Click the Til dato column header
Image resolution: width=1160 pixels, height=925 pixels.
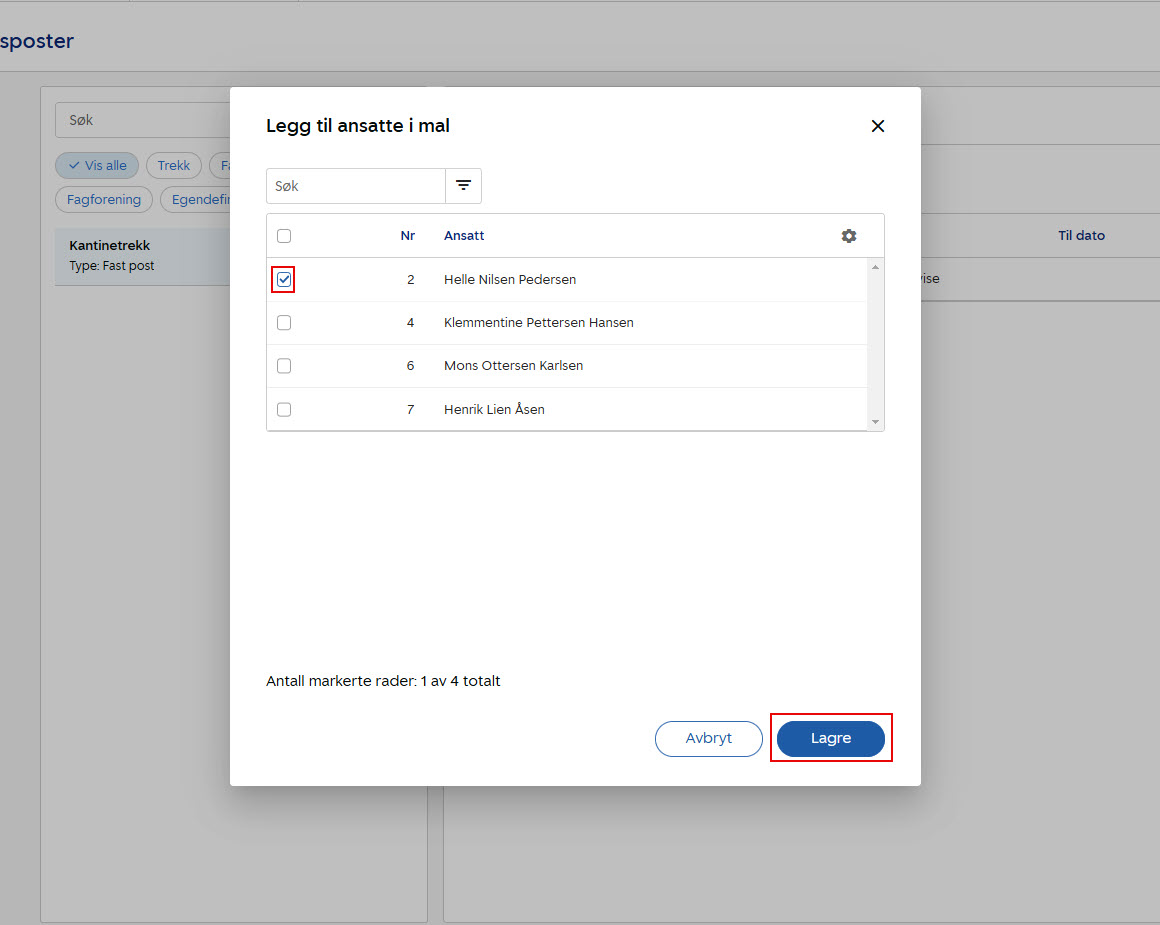tap(1081, 236)
